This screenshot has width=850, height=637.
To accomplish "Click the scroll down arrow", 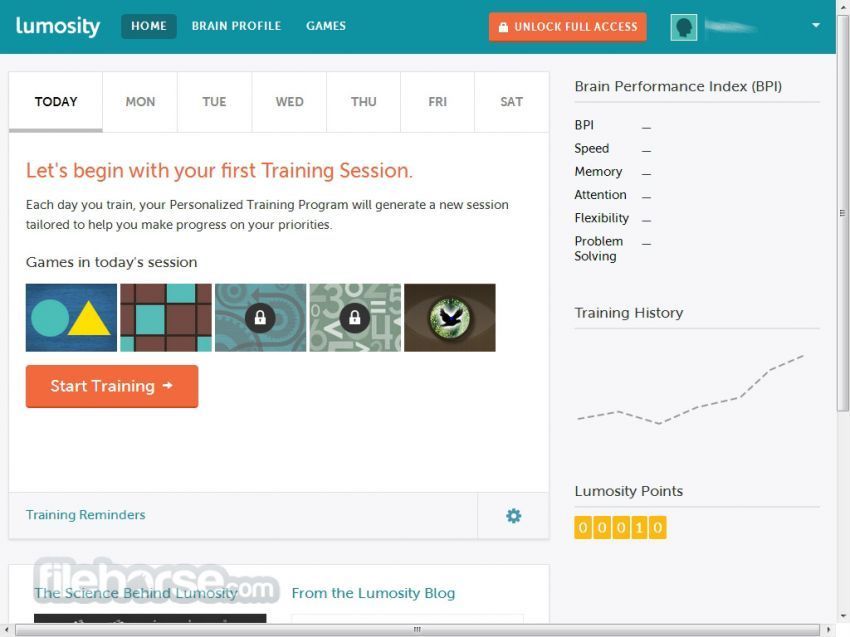I will (x=842, y=616).
